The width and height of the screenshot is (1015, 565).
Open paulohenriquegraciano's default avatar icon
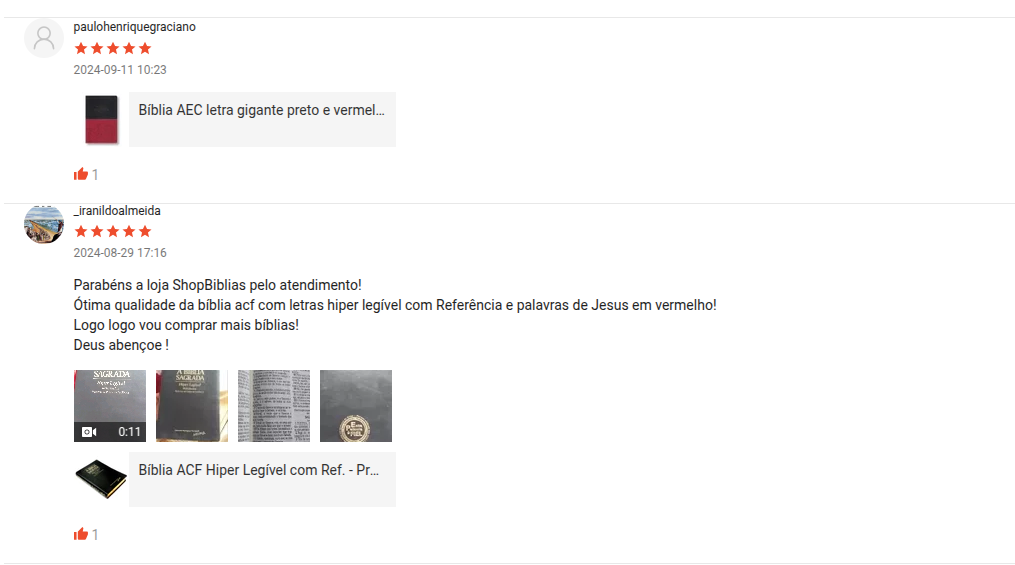click(x=44, y=38)
